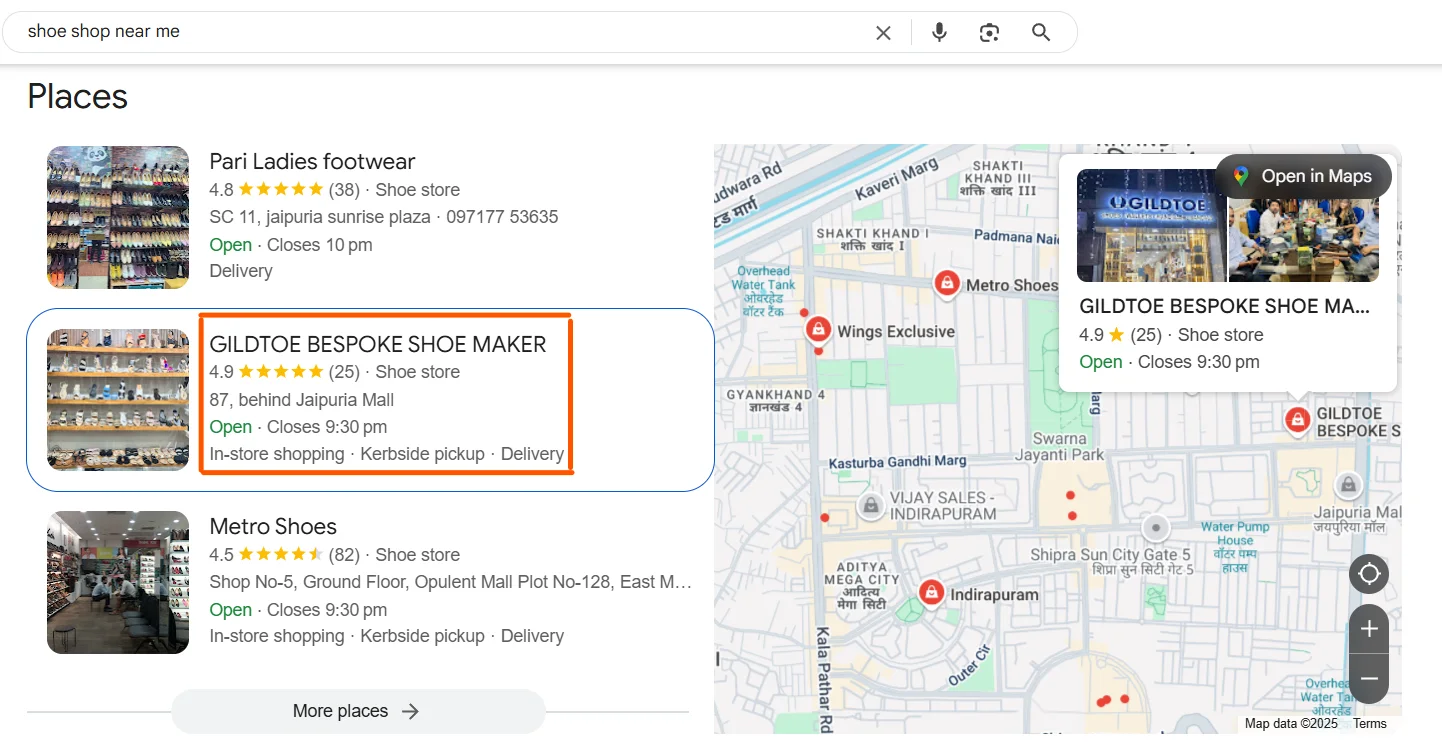The height and width of the screenshot is (755, 1442).
Task: Click Vijay Sales grey map pin
Action: pyautogui.click(x=871, y=506)
